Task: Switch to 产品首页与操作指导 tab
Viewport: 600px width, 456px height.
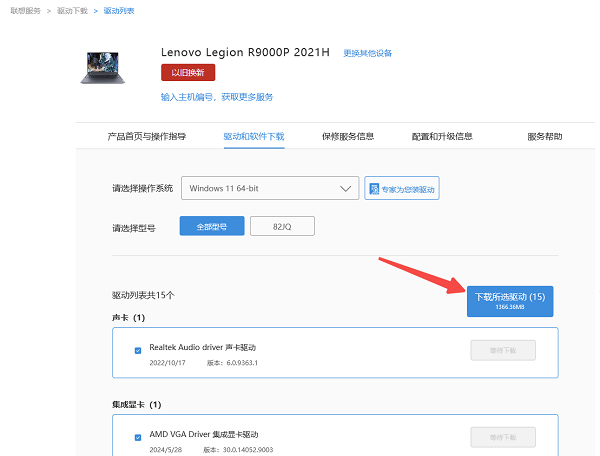Action: (x=147, y=136)
